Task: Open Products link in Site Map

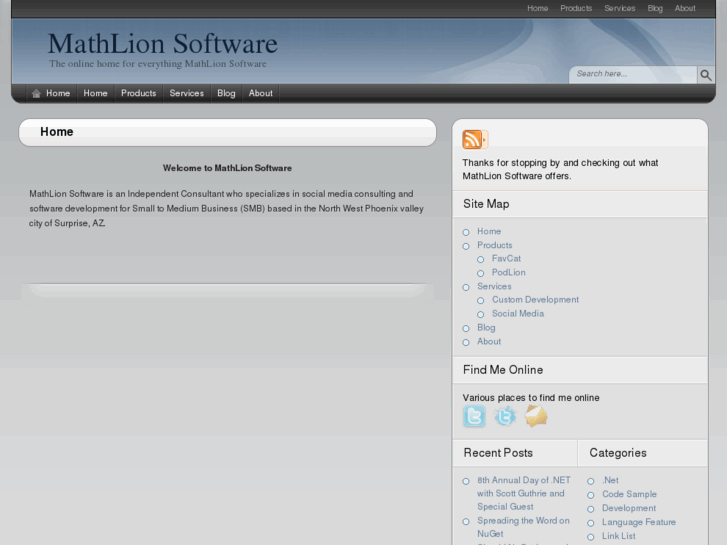Action: (x=495, y=245)
